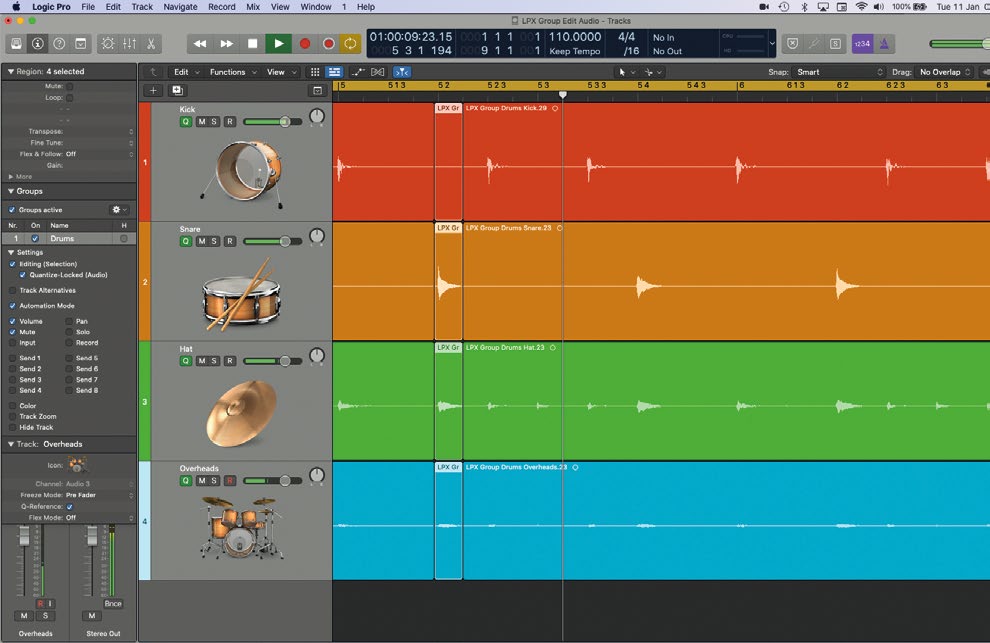Enable the Count-in 1234 button

point(862,44)
